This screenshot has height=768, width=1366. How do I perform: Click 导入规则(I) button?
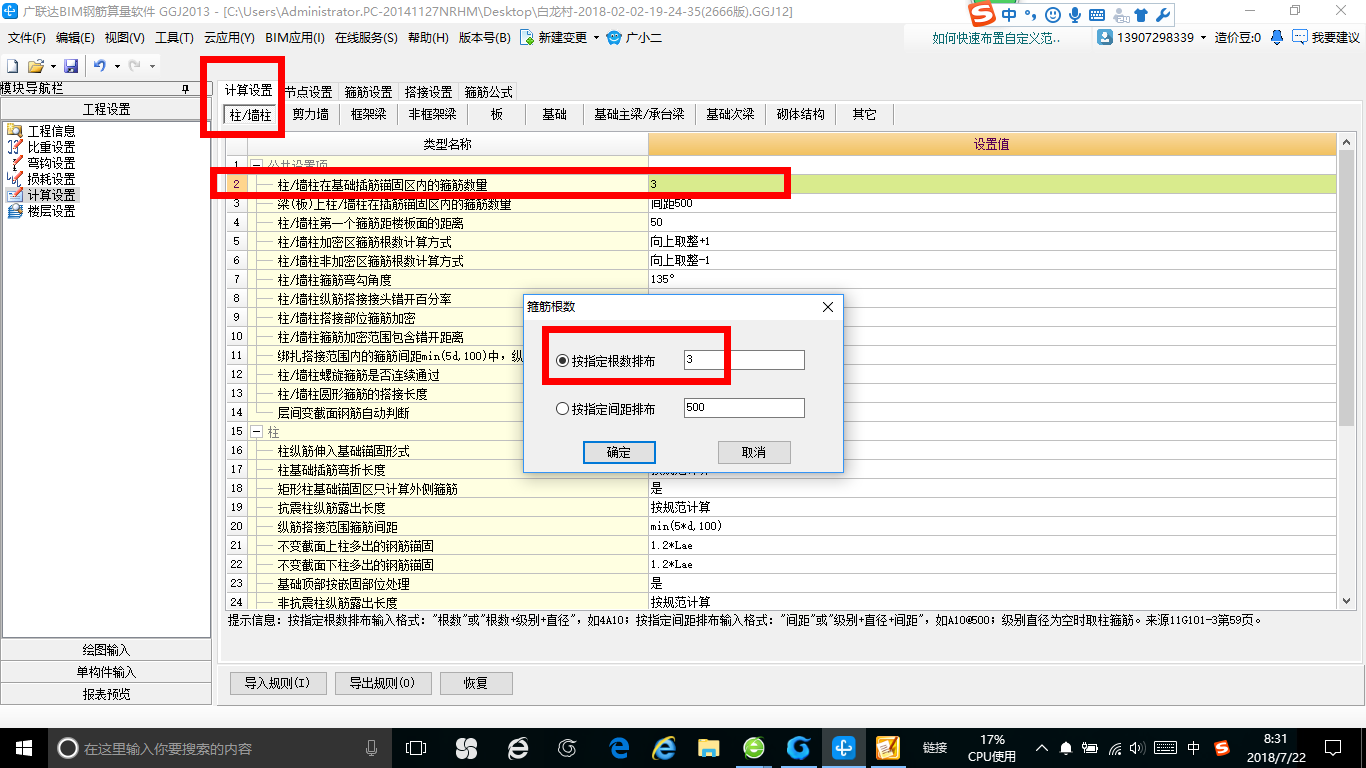tap(277, 684)
